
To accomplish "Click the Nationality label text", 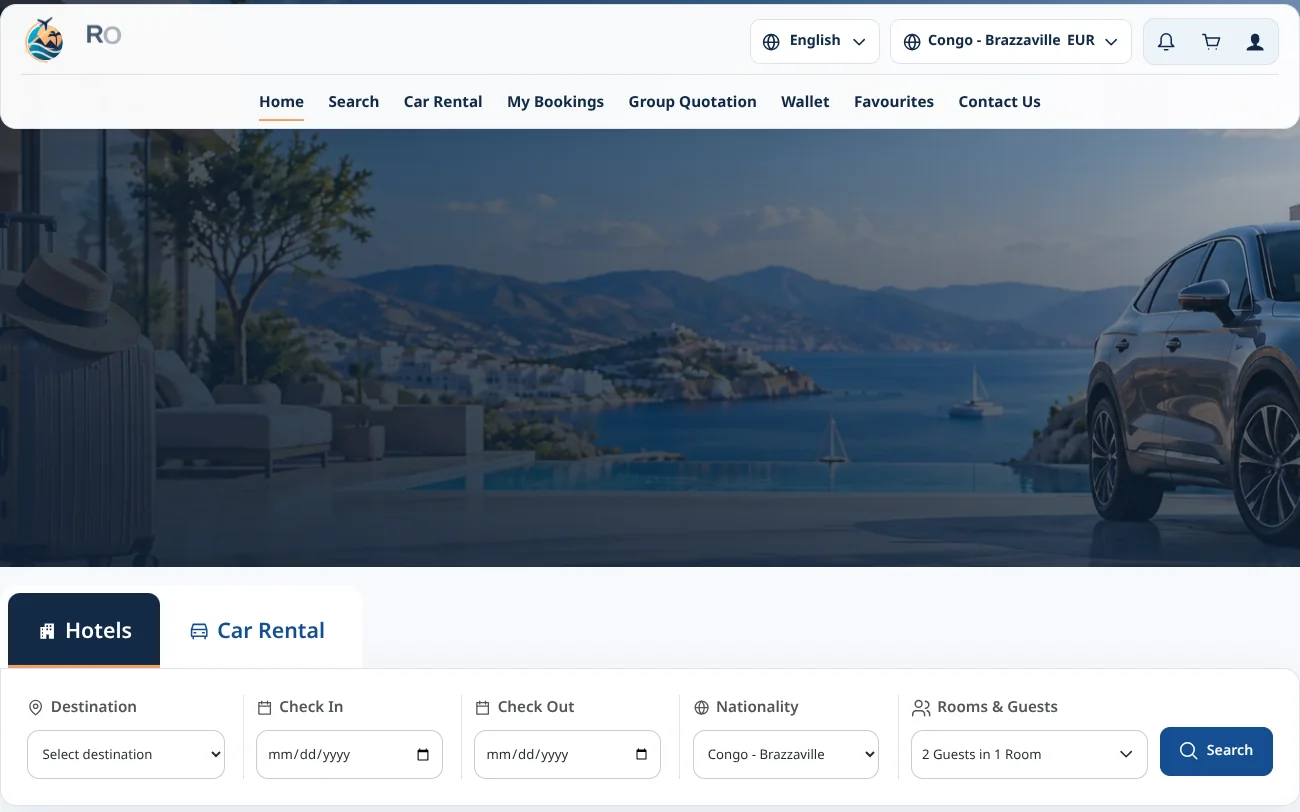I will coord(757,707).
